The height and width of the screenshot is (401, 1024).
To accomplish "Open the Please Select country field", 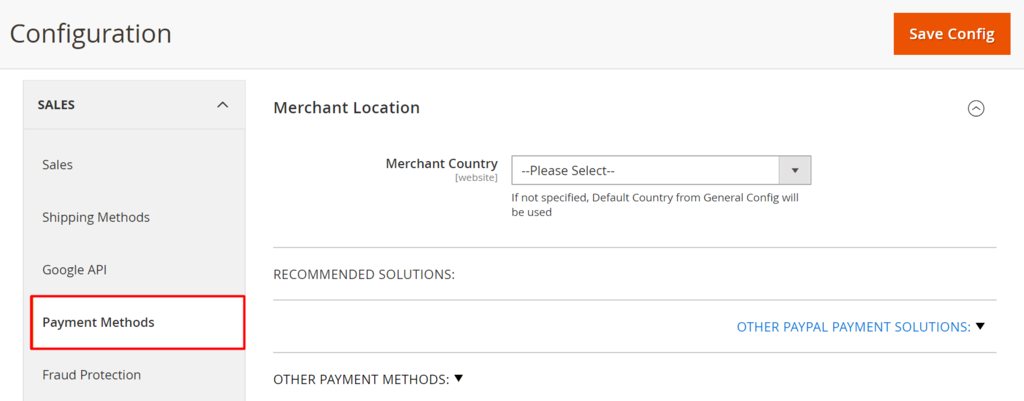I will coord(645,170).
